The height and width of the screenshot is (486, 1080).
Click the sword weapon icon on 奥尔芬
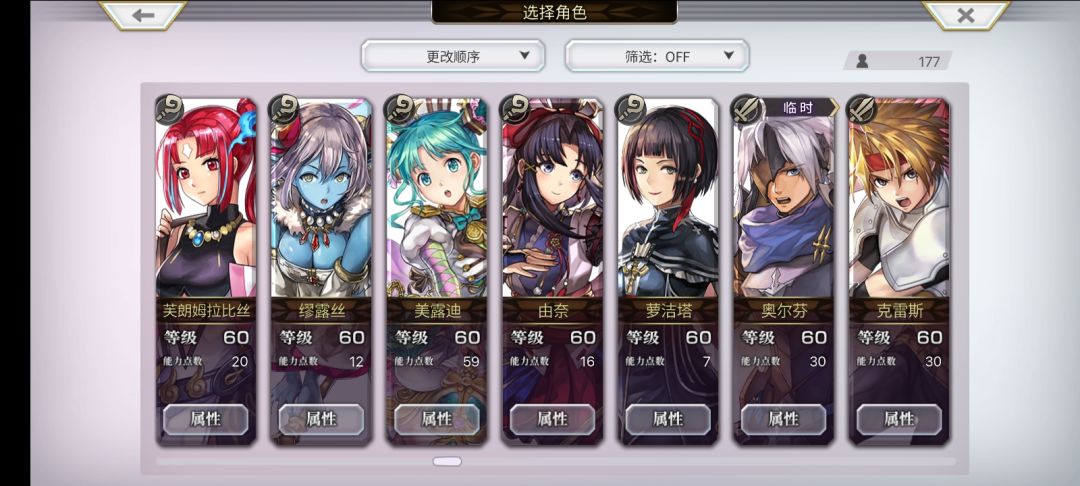[x=747, y=109]
